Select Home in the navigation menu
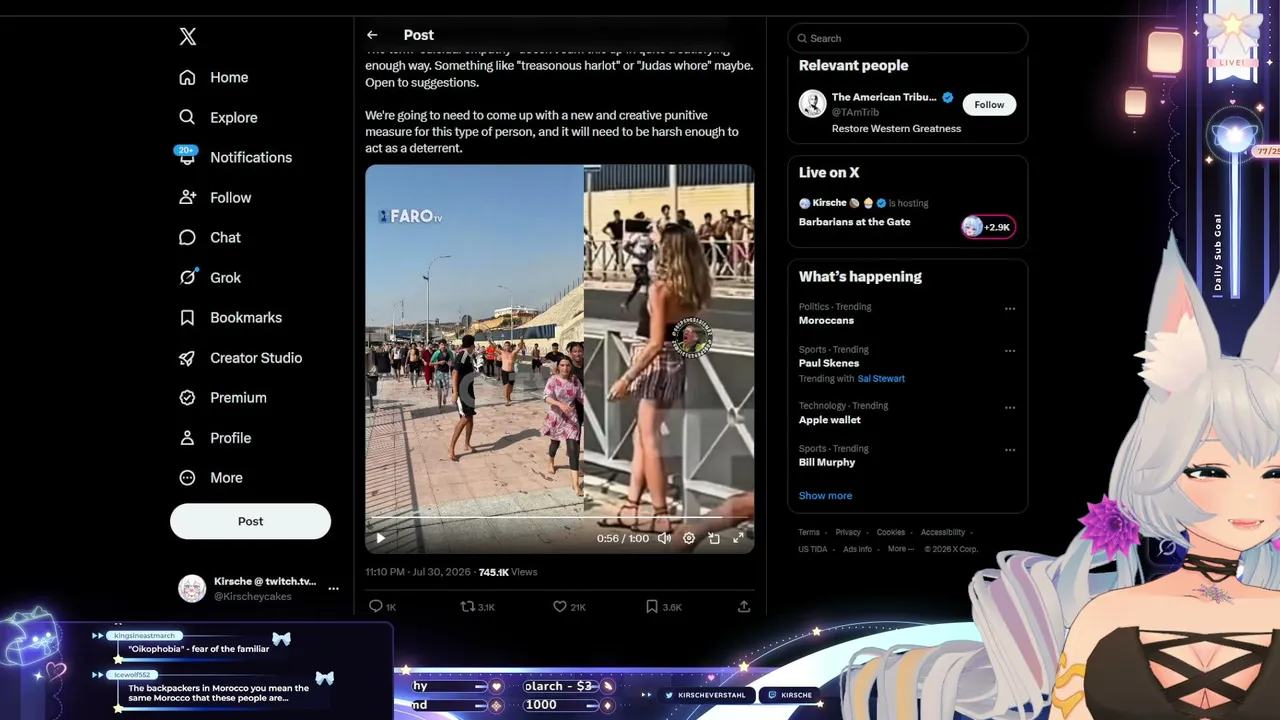The height and width of the screenshot is (720, 1280). pyautogui.click(x=229, y=77)
